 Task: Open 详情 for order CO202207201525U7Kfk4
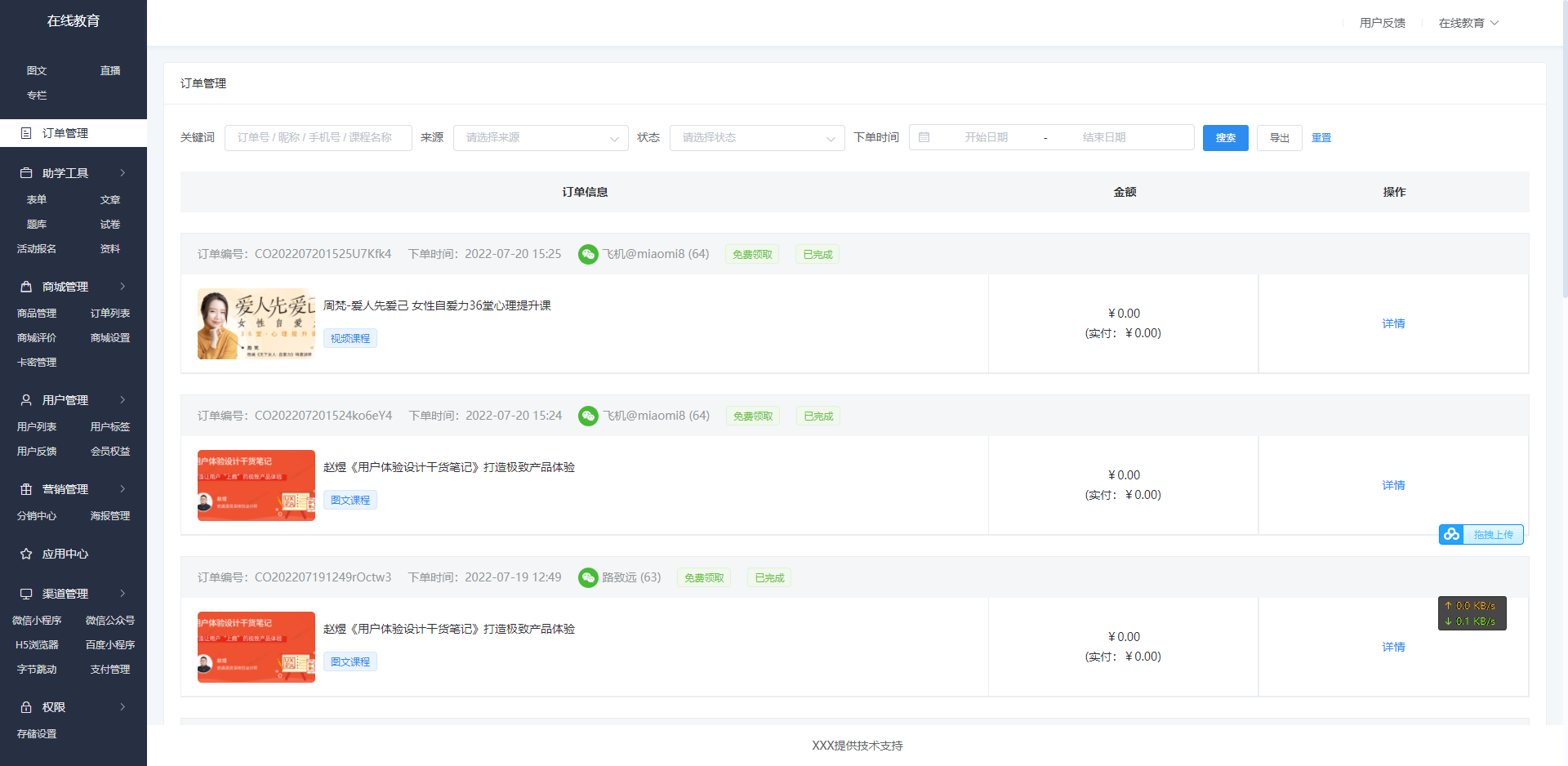1393,323
